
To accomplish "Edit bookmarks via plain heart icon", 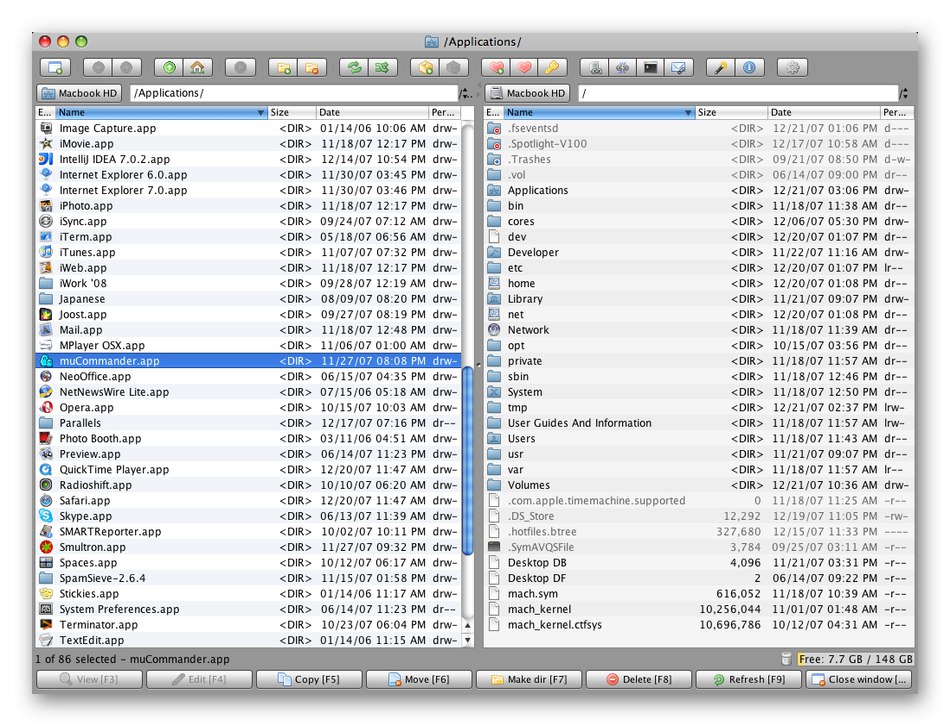I will 525,67.
